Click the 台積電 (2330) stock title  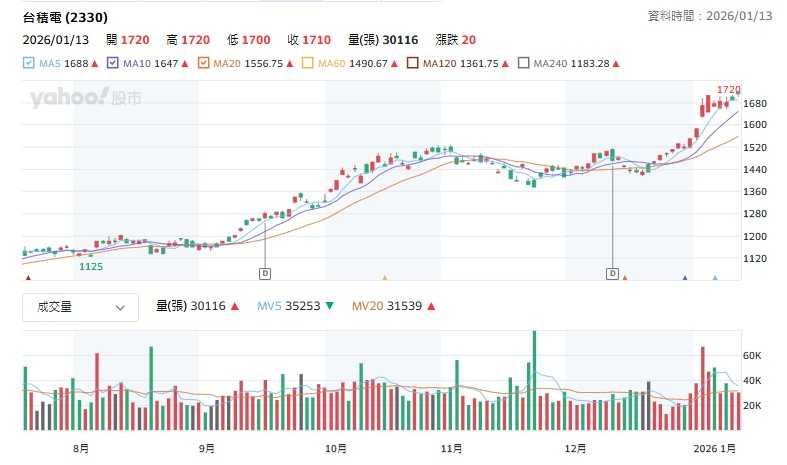pos(66,17)
